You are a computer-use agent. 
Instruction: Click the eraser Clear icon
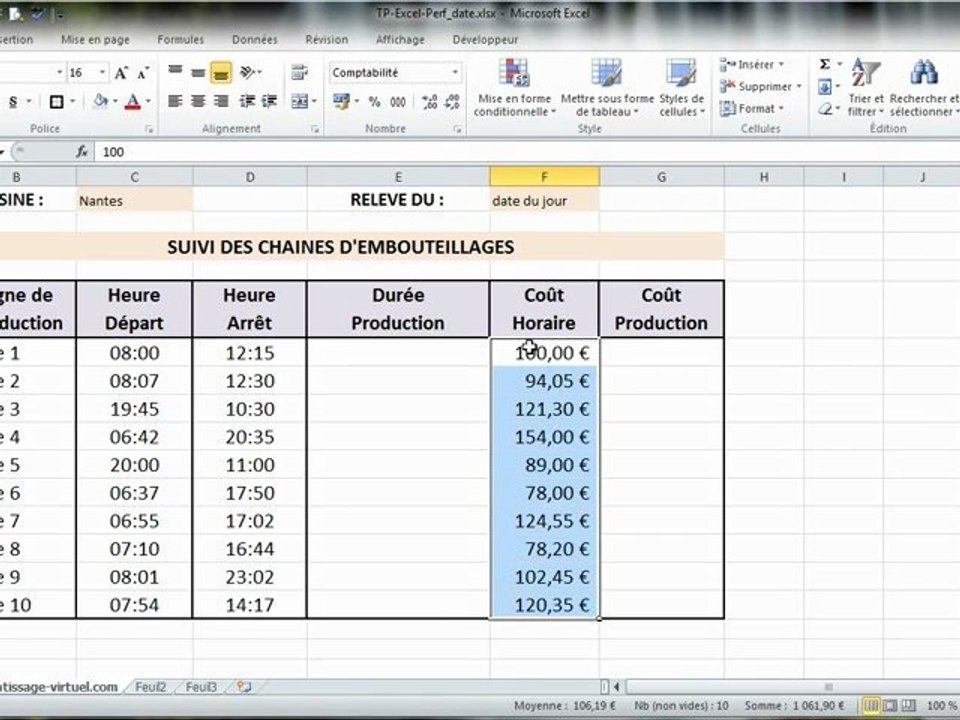pyautogui.click(x=825, y=108)
